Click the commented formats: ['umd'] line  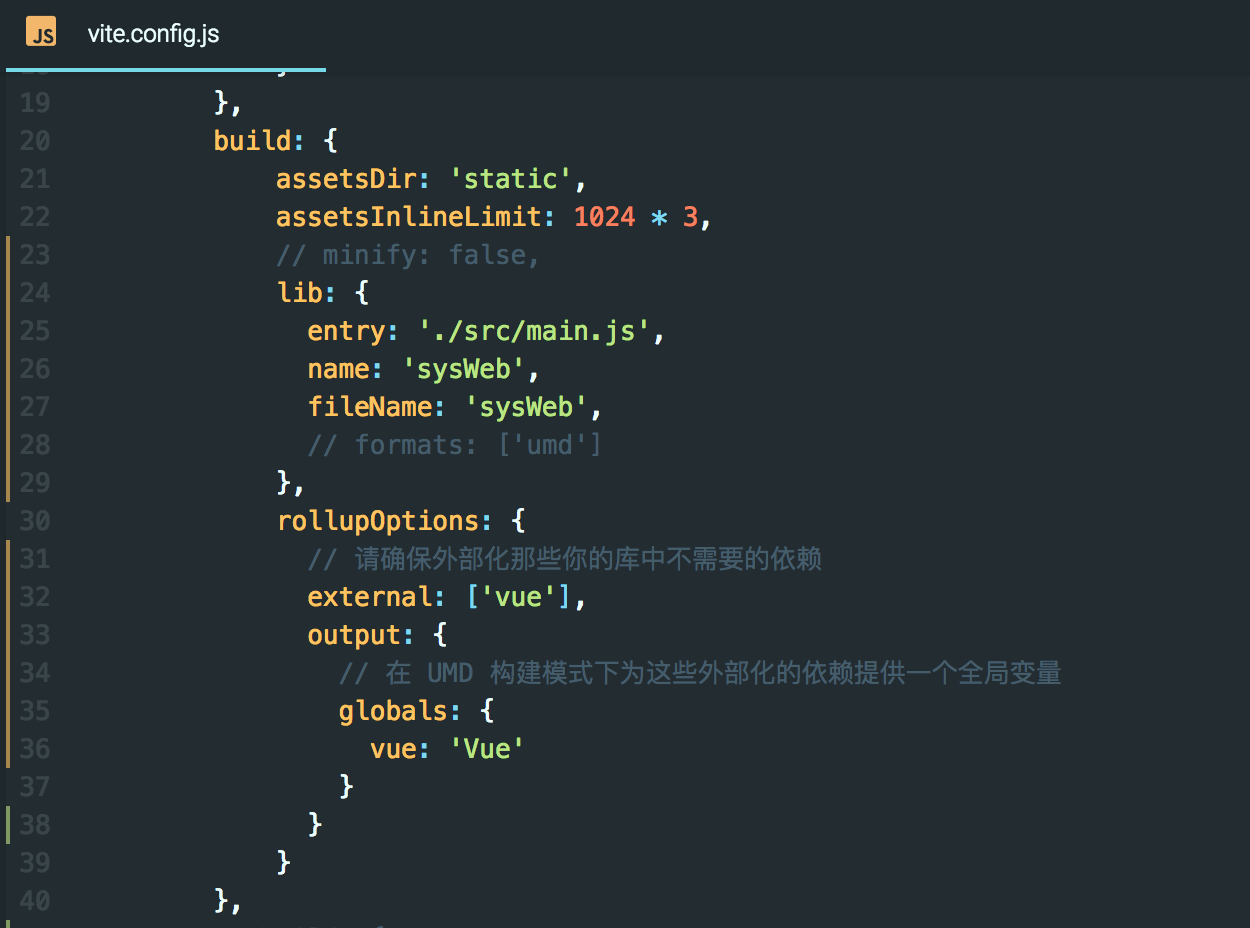[x=455, y=444]
